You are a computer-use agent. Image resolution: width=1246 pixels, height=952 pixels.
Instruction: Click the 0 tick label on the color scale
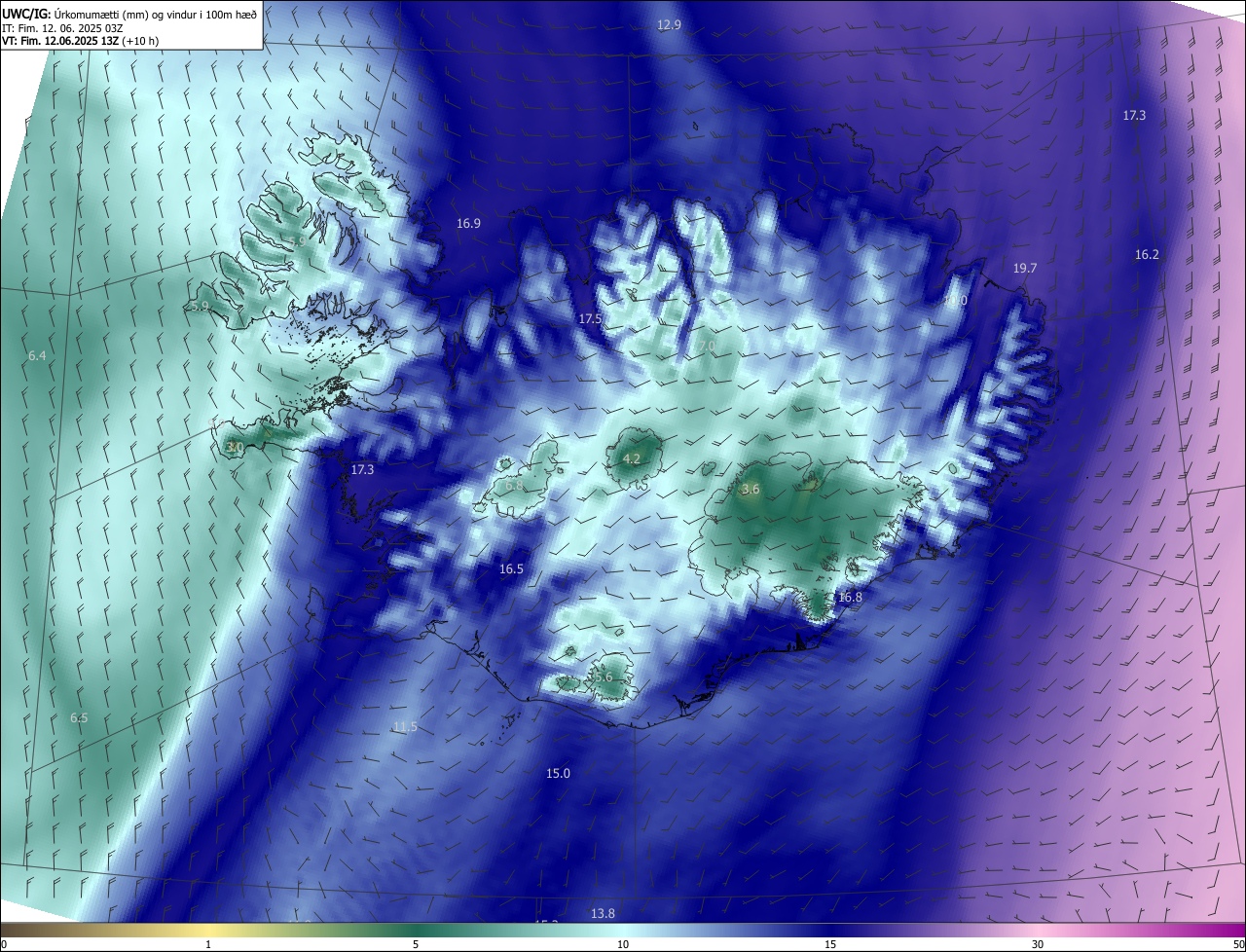click(x=4, y=945)
